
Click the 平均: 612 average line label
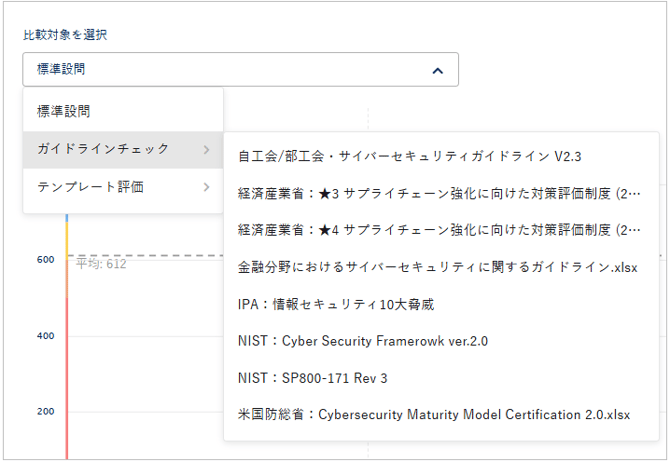[101, 264]
